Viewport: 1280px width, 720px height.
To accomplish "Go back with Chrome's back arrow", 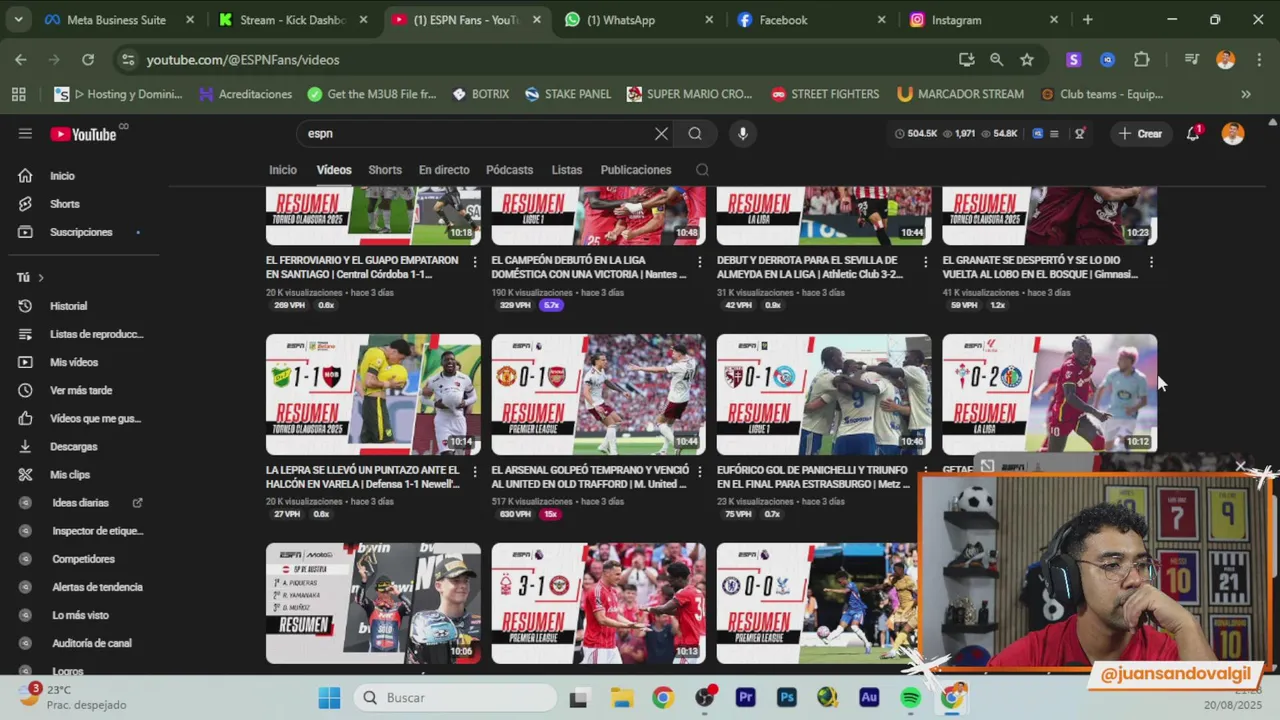I will [21, 60].
